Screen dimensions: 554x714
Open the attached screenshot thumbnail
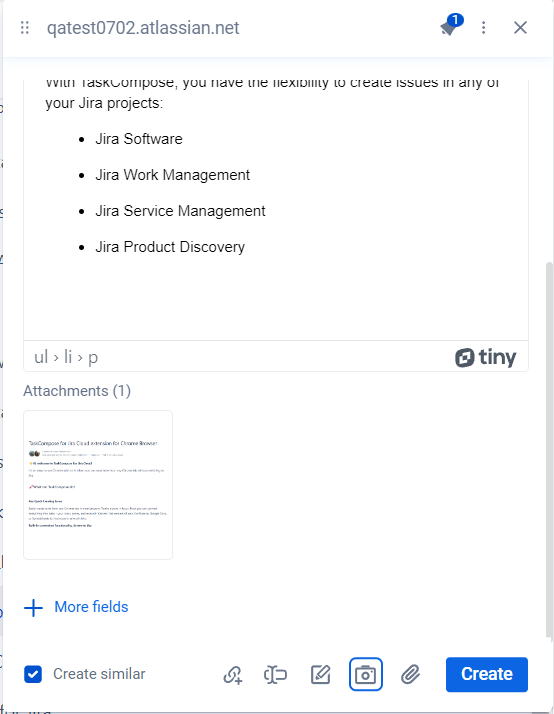coord(98,485)
